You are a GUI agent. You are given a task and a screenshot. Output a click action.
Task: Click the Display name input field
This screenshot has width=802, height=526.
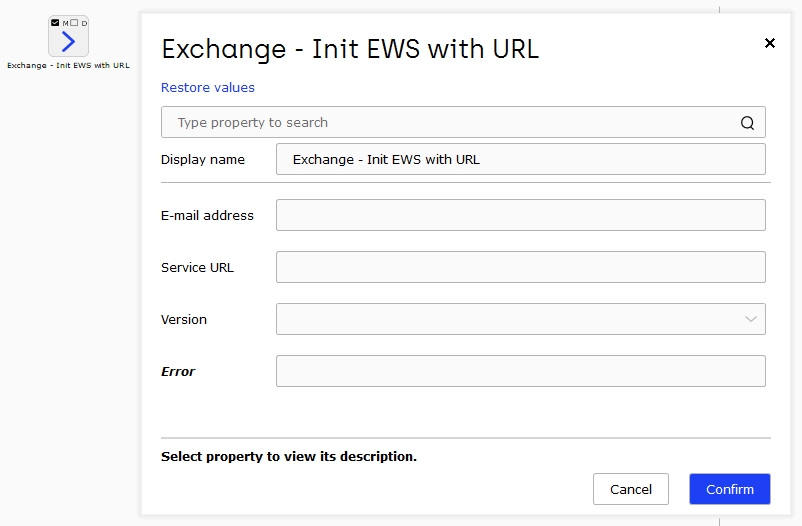click(521, 159)
